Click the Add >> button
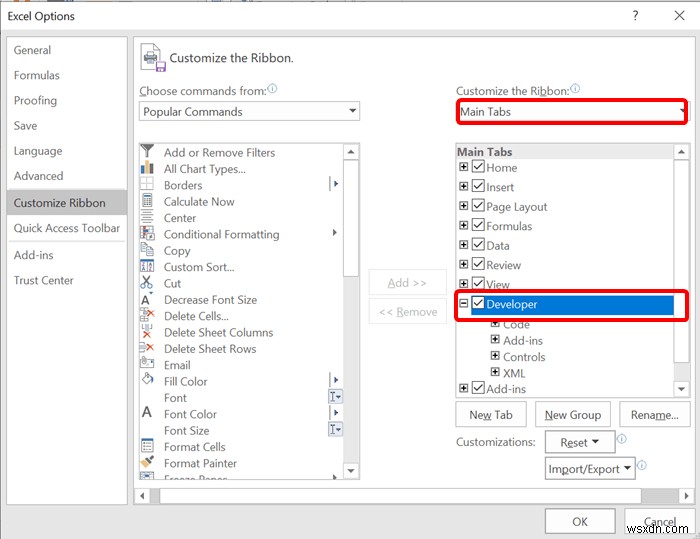Image resolution: width=700 pixels, height=539 pixels. pyautogui.click(x=407, y=283)
